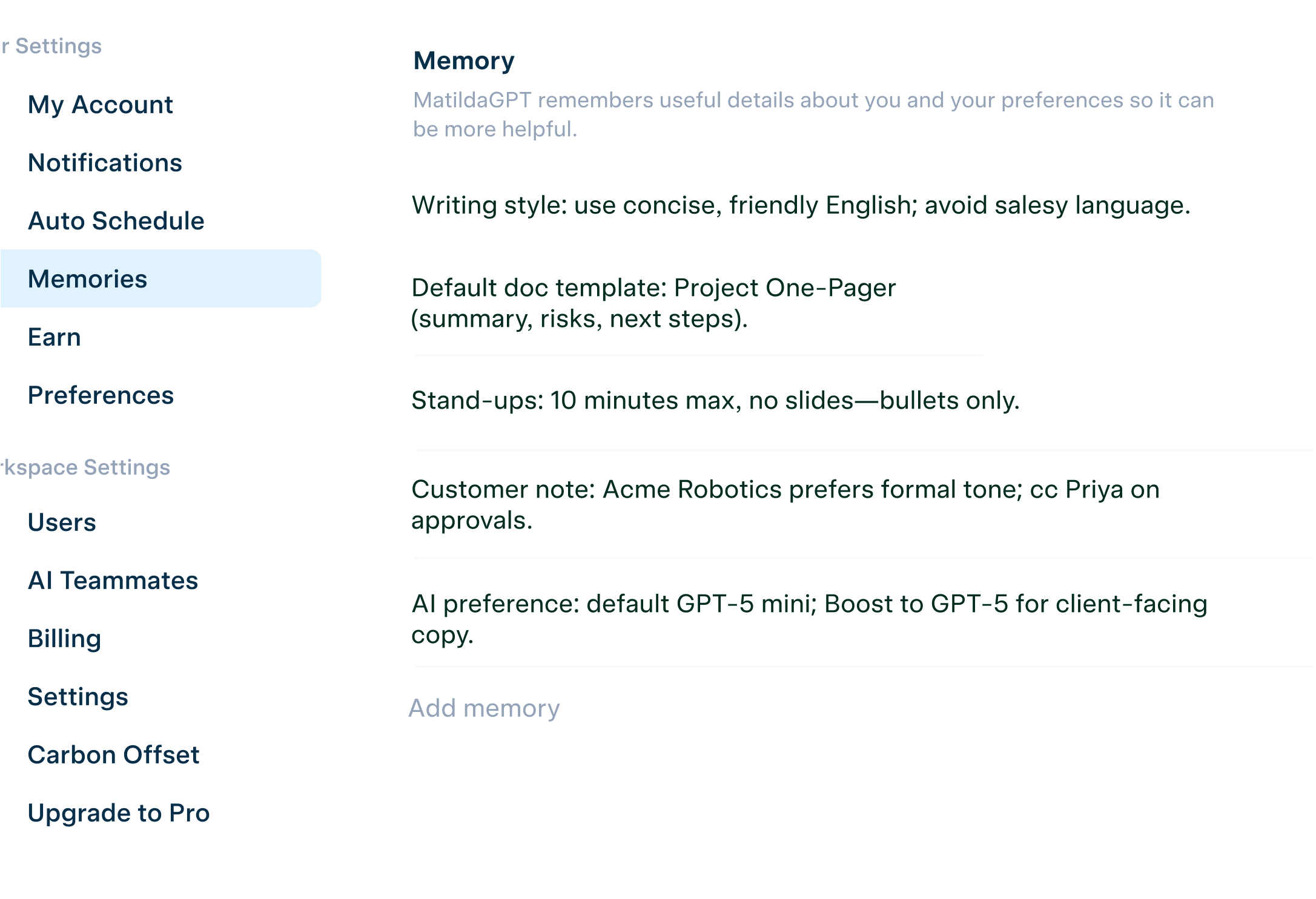Open My Account settings
This screenshot has width=1316, height=899.
point(101,105)
